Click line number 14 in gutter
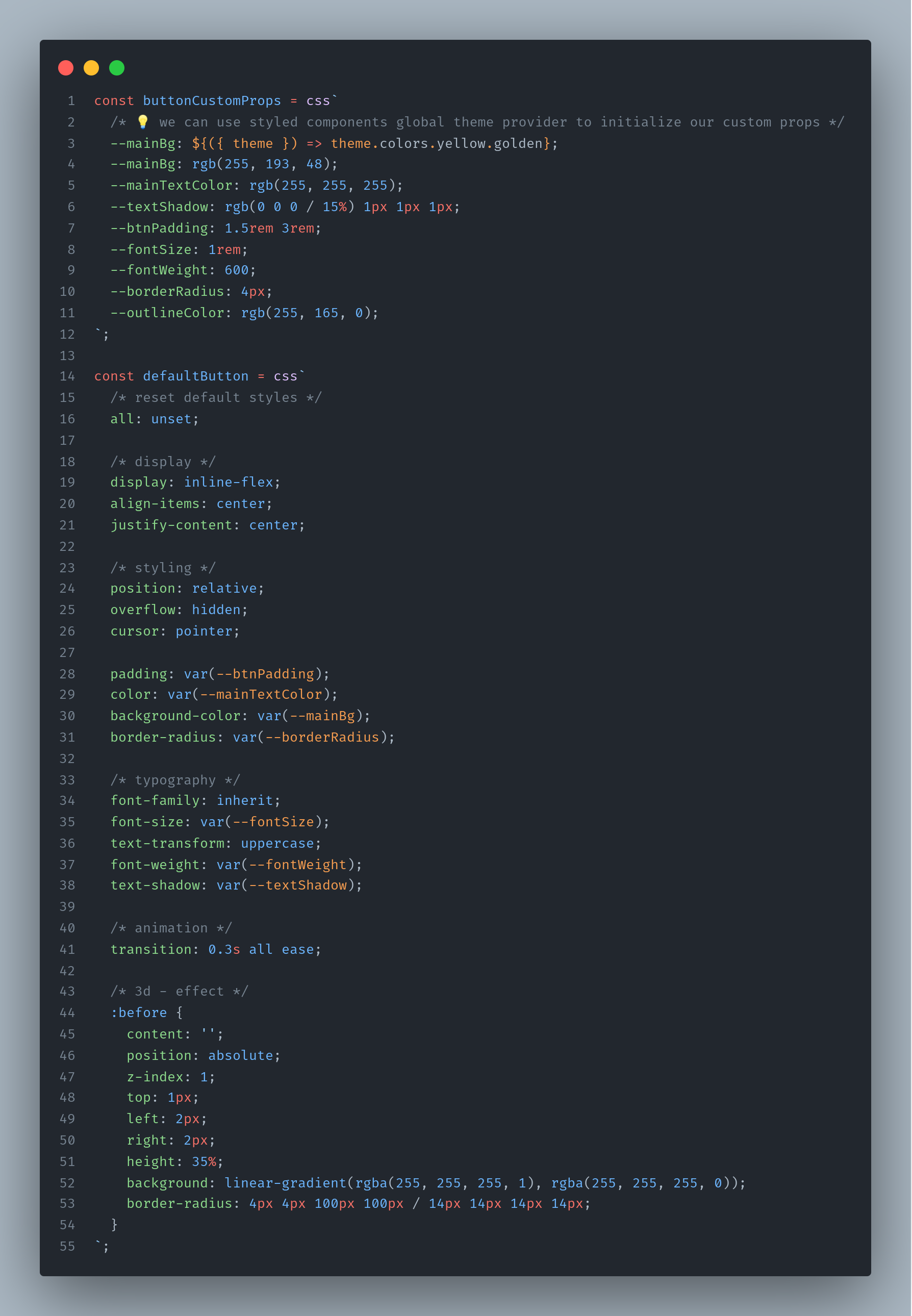 67,376
